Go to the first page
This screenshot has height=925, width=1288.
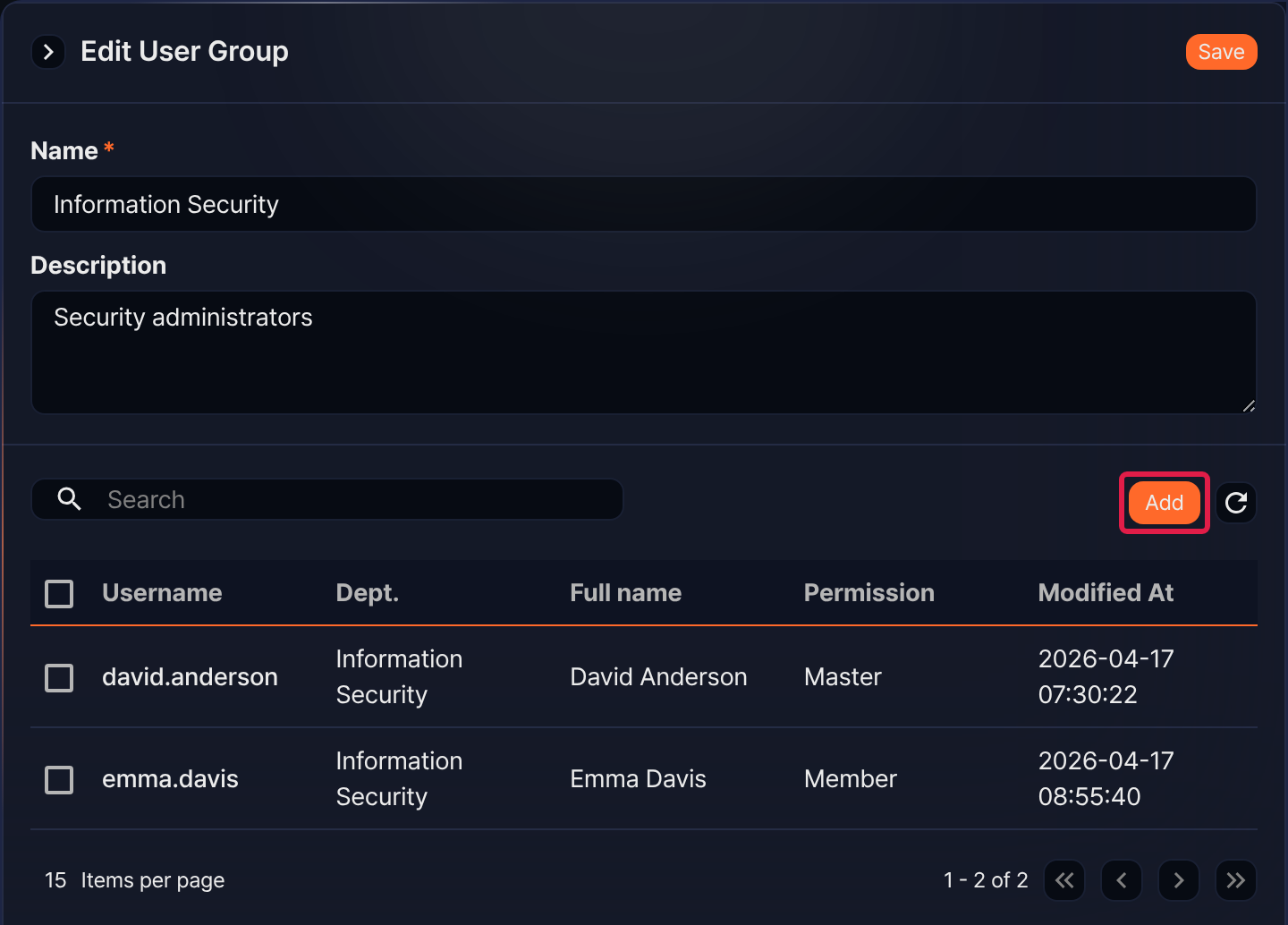(x=1064, y=880)
